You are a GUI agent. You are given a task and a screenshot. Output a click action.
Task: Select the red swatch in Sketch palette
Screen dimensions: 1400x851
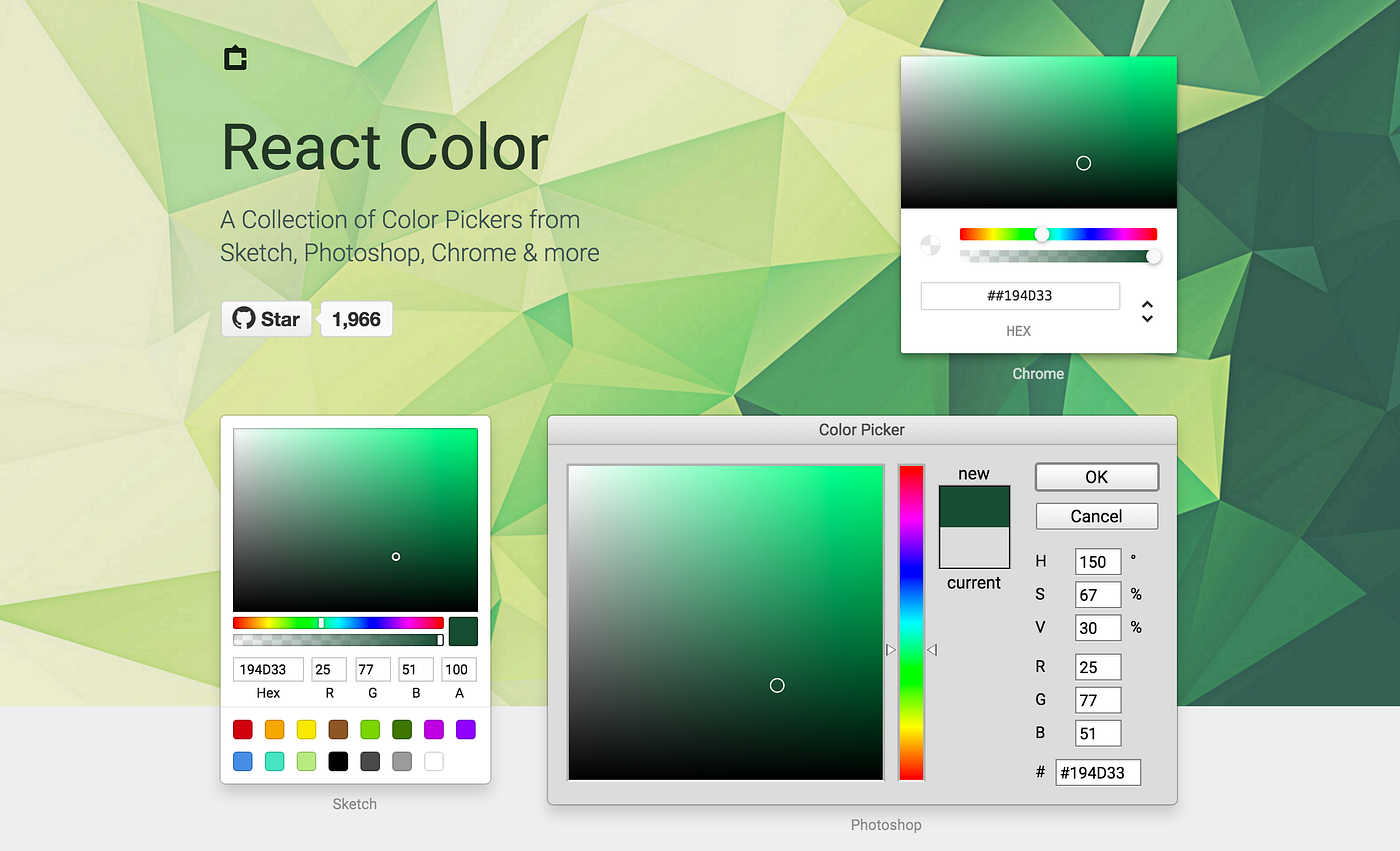[x=242, y=729]
